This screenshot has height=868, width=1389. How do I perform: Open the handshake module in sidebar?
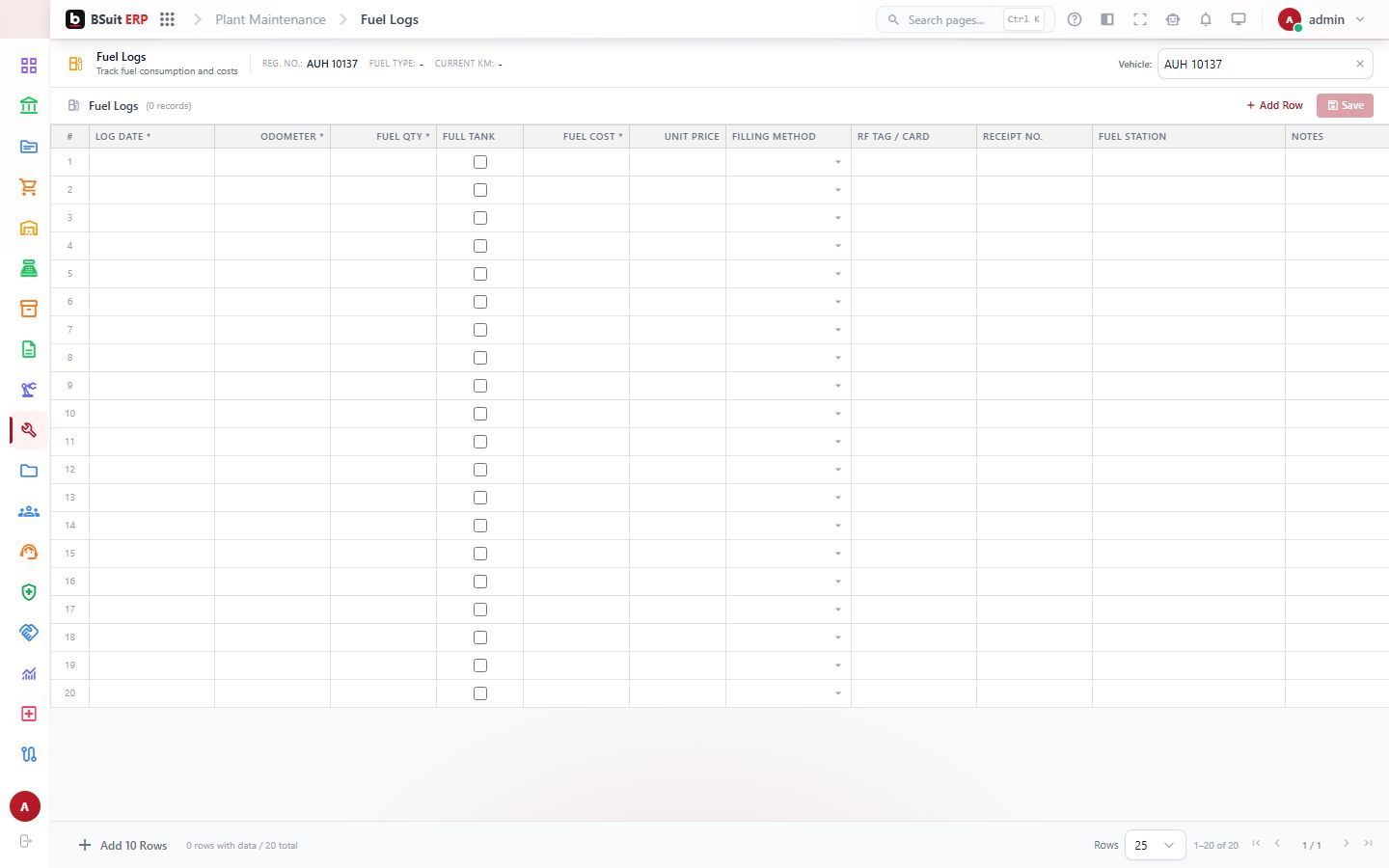[29, 633]
